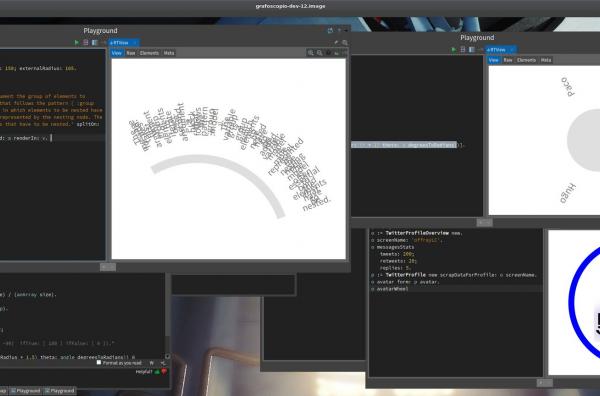Zoom in on the left Playground Roassal view

(311, 53)
